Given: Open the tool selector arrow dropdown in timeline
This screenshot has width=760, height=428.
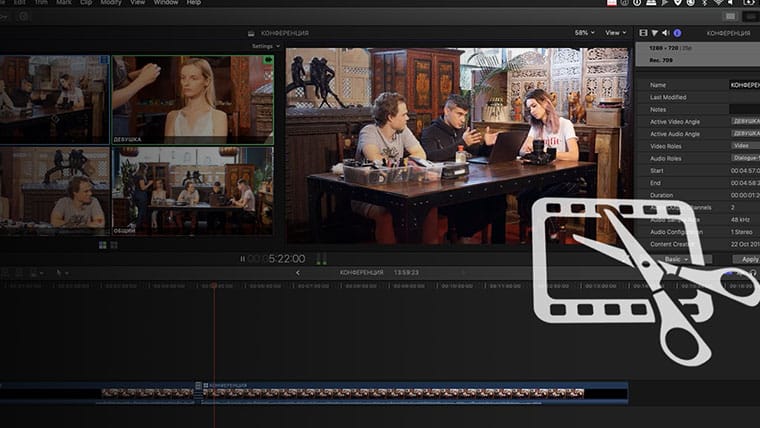Looking at the screenshot, I should click(62, 273).
